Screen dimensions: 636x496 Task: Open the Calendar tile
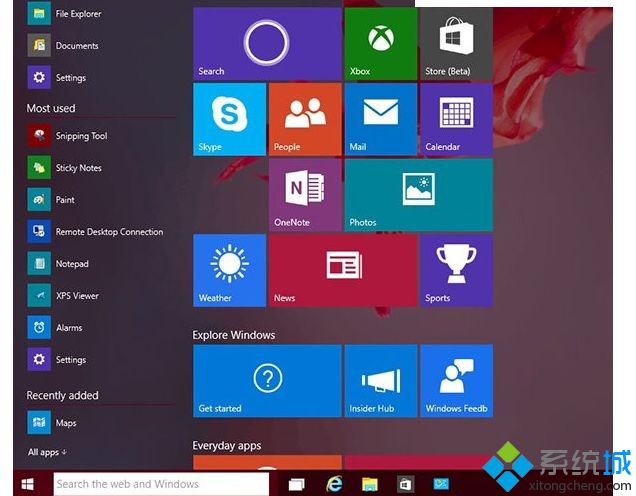(456, 119)
